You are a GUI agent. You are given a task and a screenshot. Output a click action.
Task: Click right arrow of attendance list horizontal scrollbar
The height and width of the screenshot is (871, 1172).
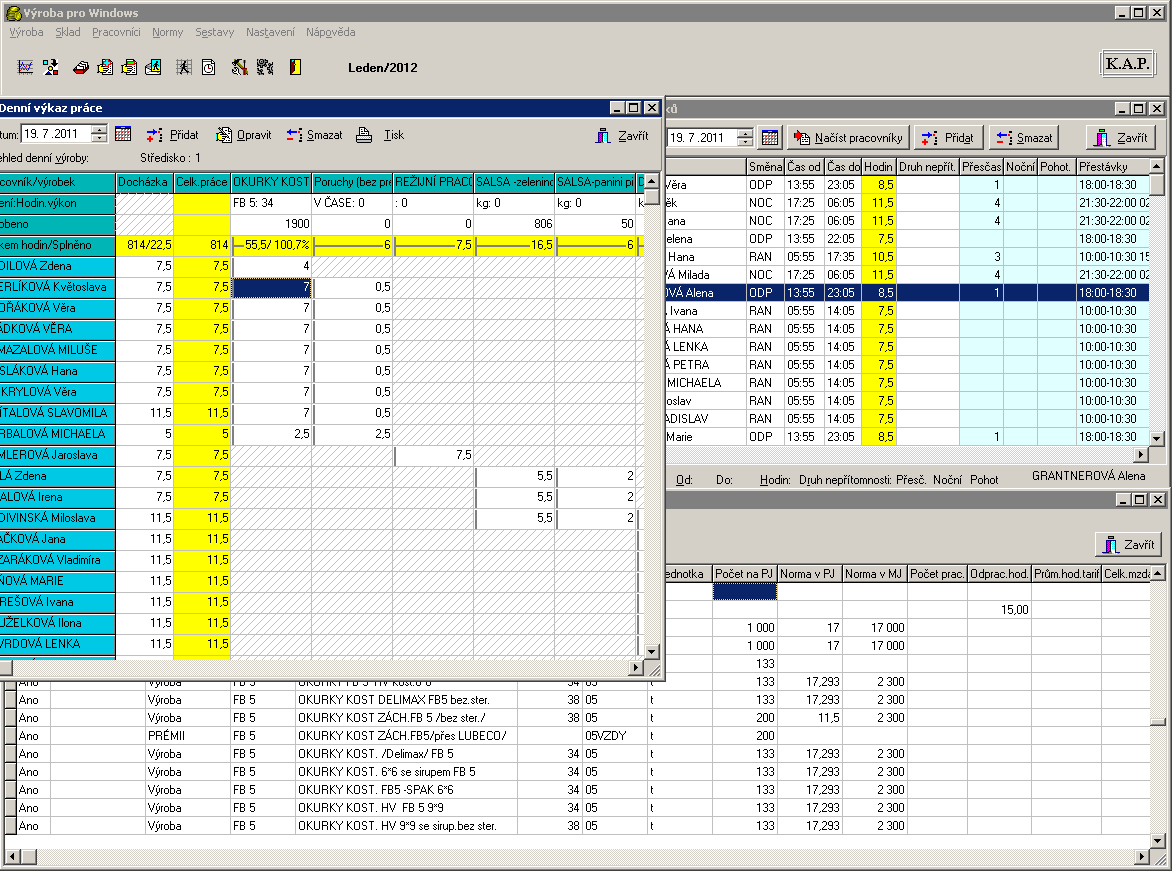coord(1141,455)
